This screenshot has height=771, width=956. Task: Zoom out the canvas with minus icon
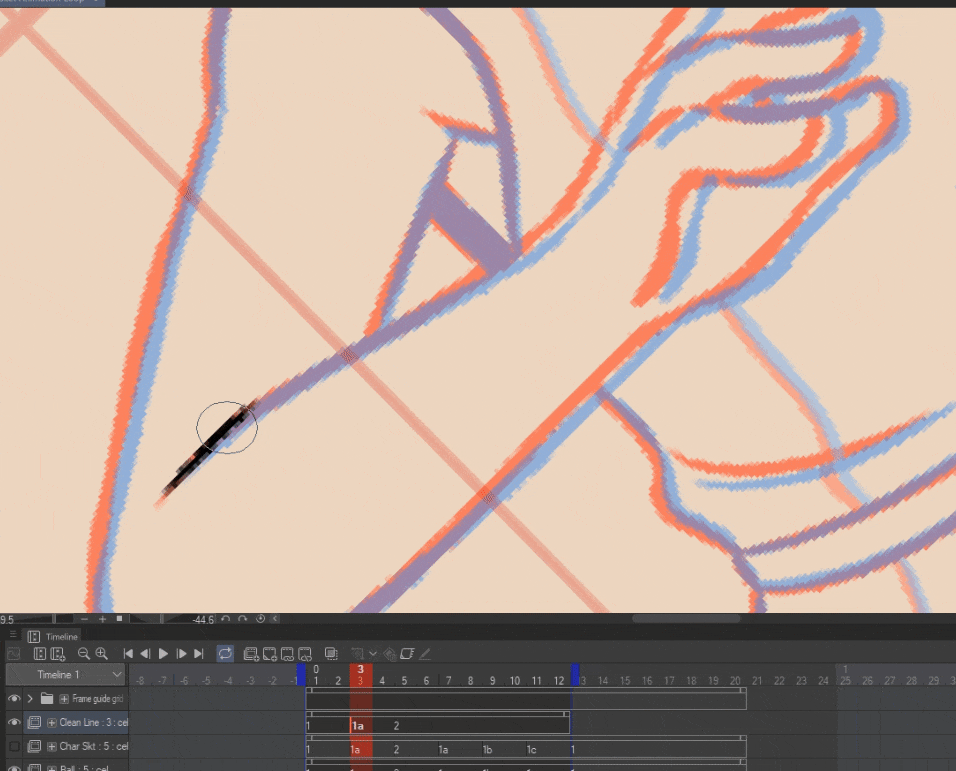click(85, 619)
